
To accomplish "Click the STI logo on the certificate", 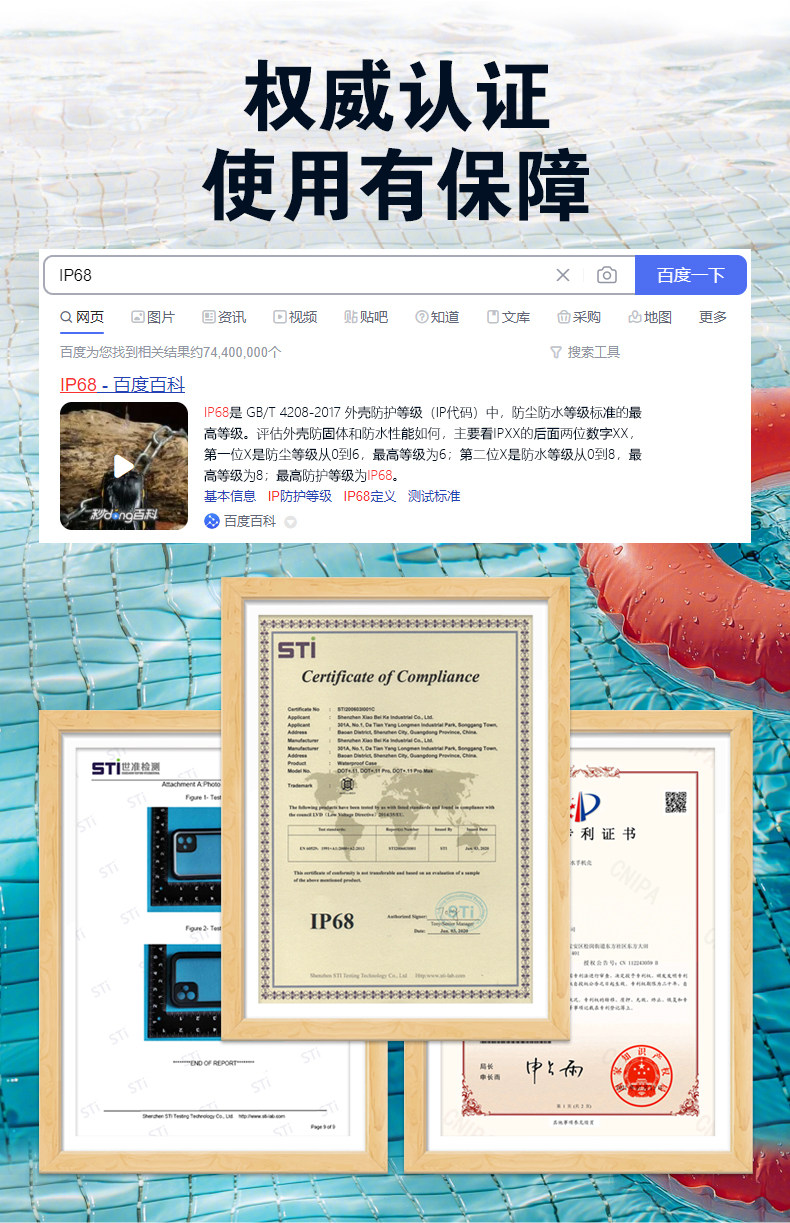I will [x=297, y=648].
